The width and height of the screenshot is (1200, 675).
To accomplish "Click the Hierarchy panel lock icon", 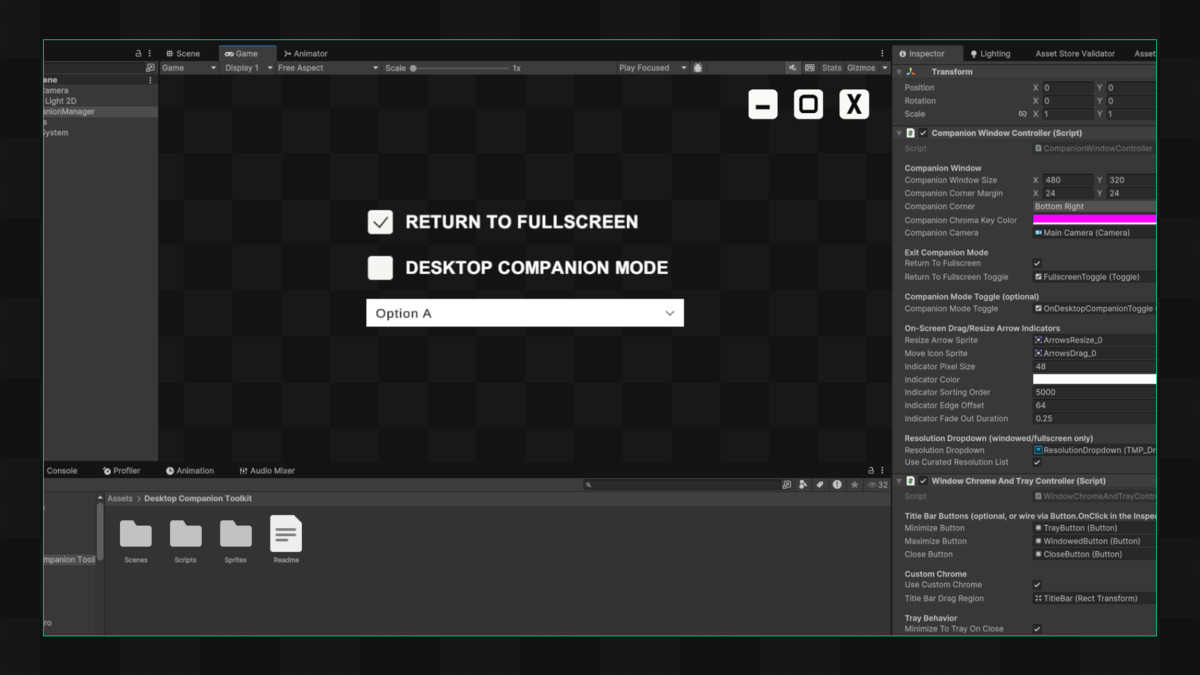I will 139,54.
